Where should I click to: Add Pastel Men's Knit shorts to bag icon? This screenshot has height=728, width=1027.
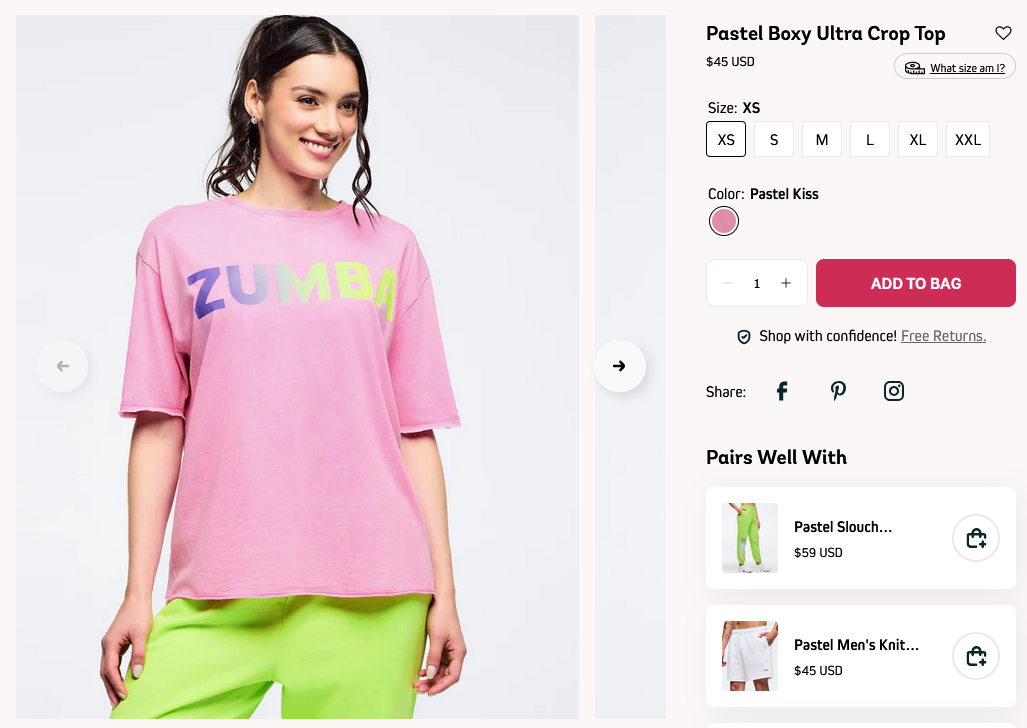click(976, 656)
